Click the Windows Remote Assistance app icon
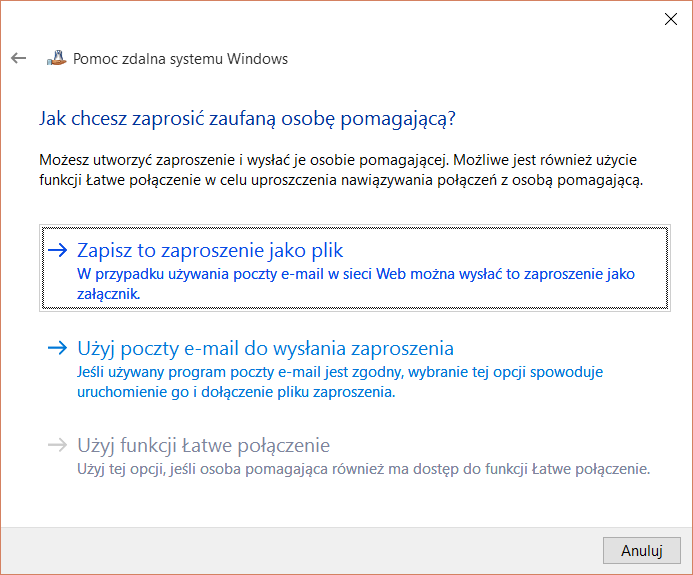 pyautogui.click(x=56, y=58)
